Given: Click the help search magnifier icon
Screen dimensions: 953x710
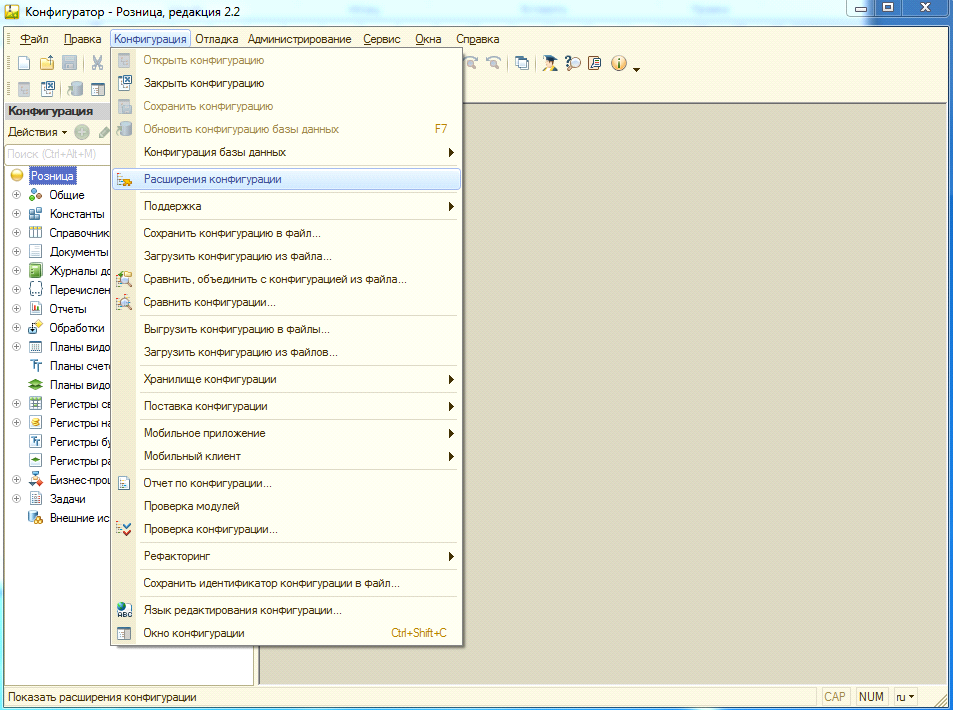Looking at the screenshot, I should coord(573,63).
